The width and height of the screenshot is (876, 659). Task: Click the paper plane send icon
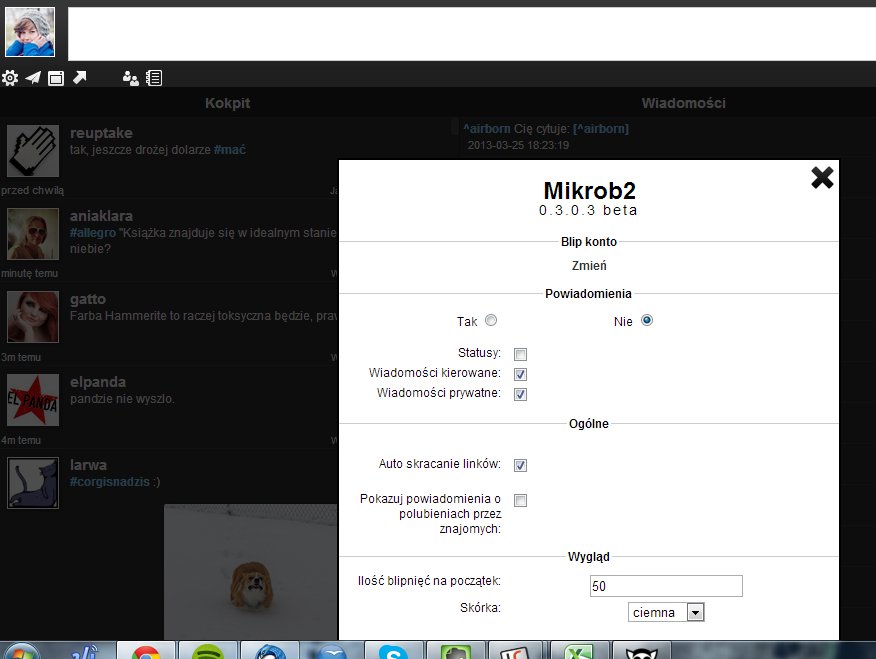pyautogui.click(x=33, y=78)
